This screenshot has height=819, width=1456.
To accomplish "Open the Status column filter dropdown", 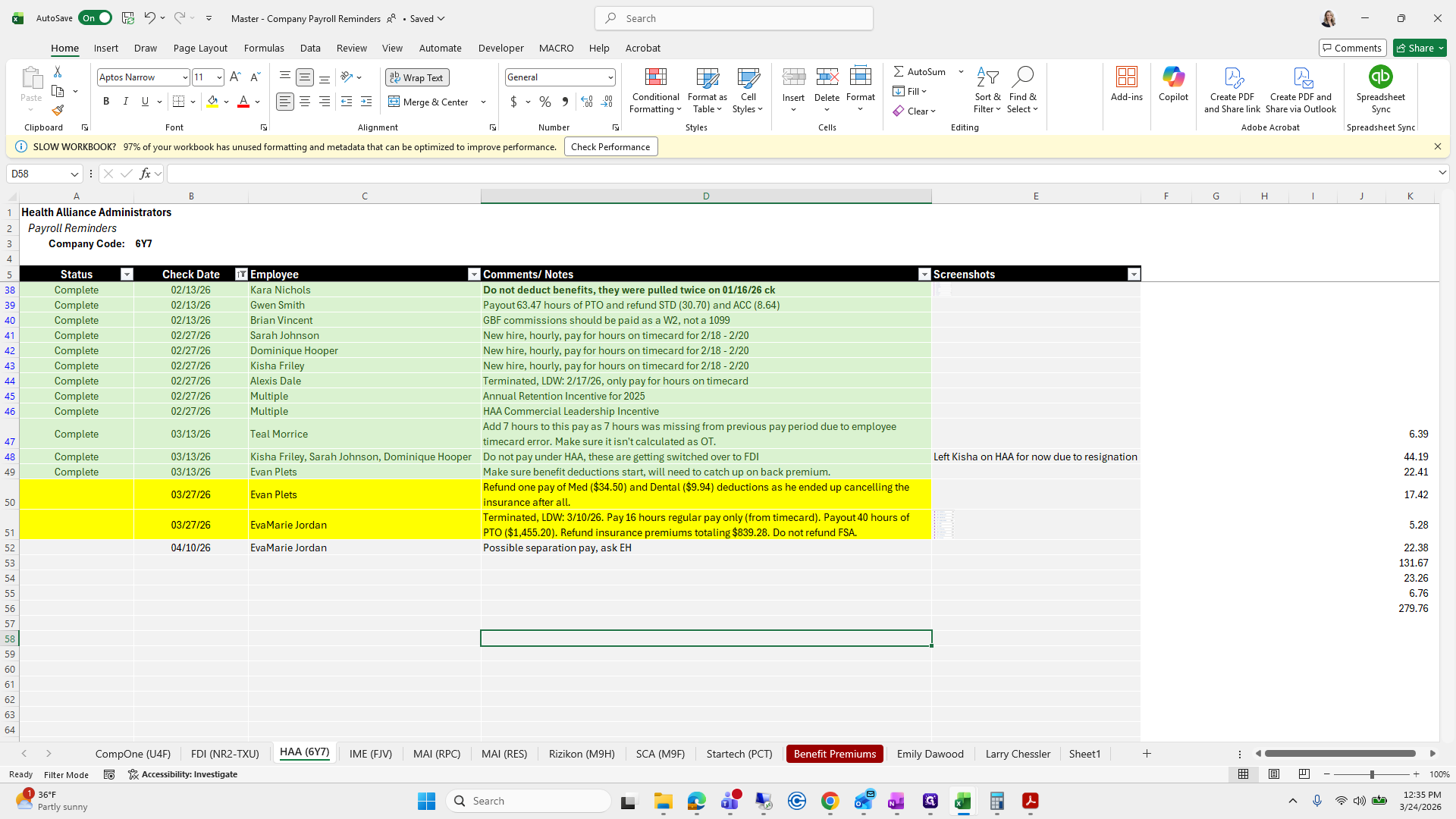I will click(127, 275).
